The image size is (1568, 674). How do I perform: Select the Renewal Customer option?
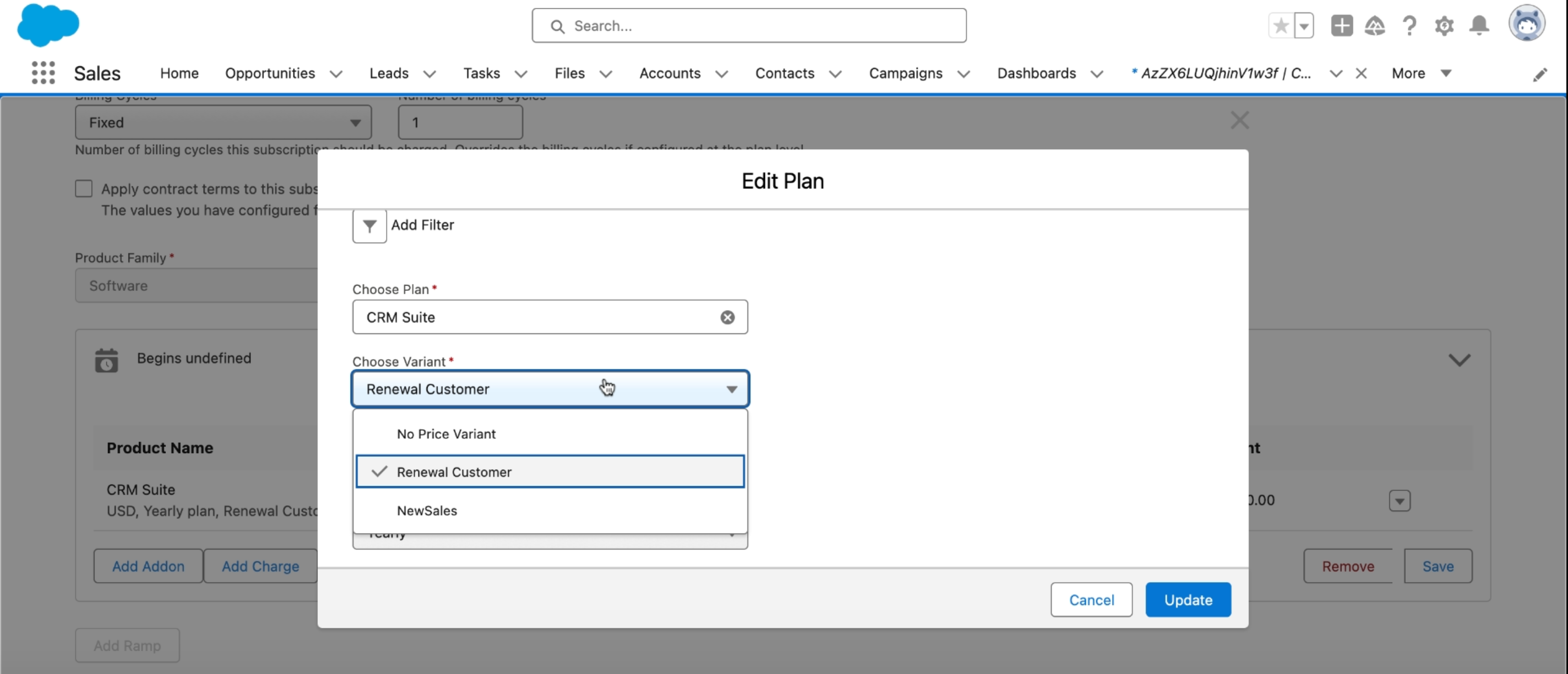[x=454, y=472]
